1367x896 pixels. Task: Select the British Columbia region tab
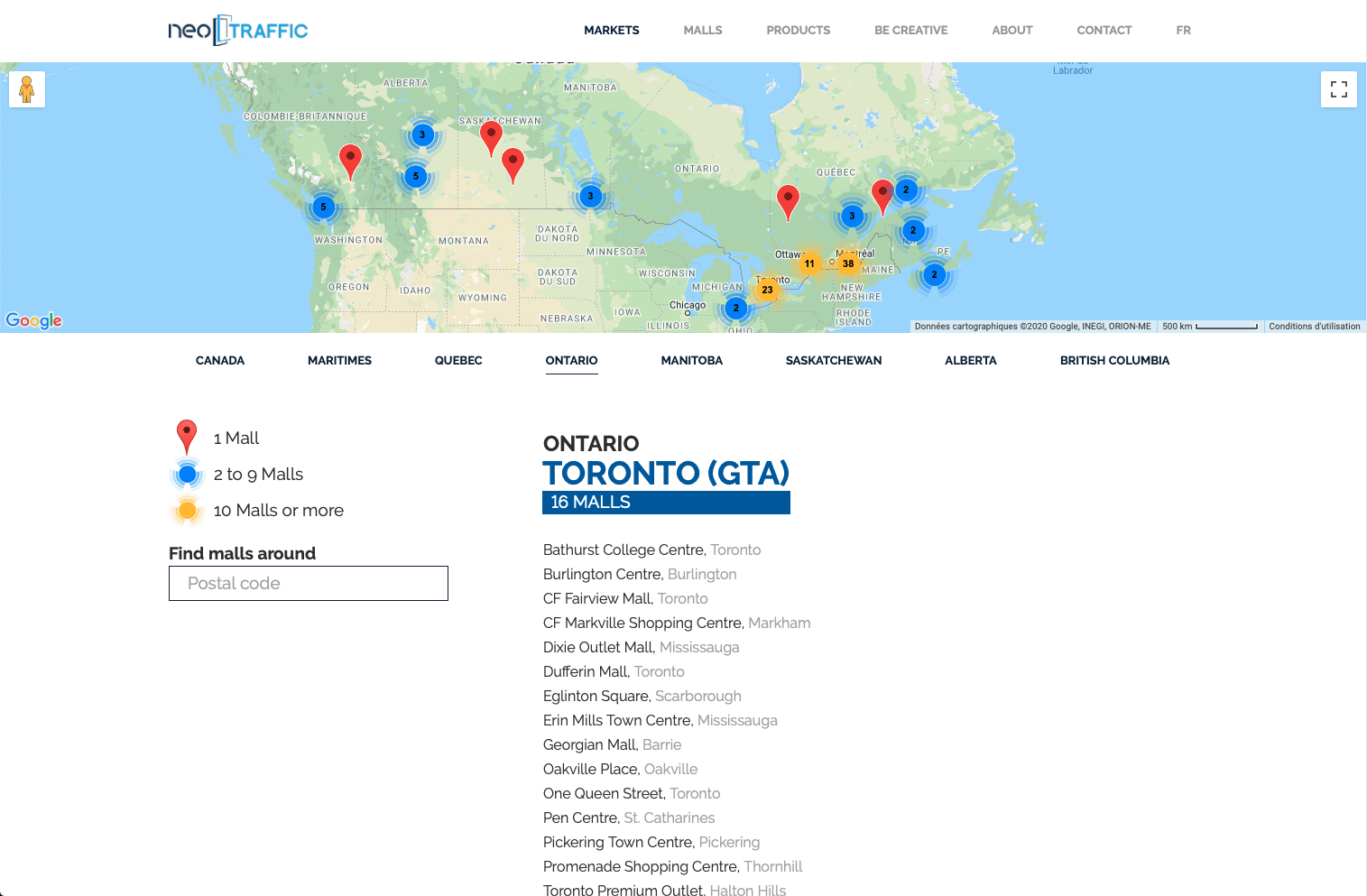[x=1114, y=361]
